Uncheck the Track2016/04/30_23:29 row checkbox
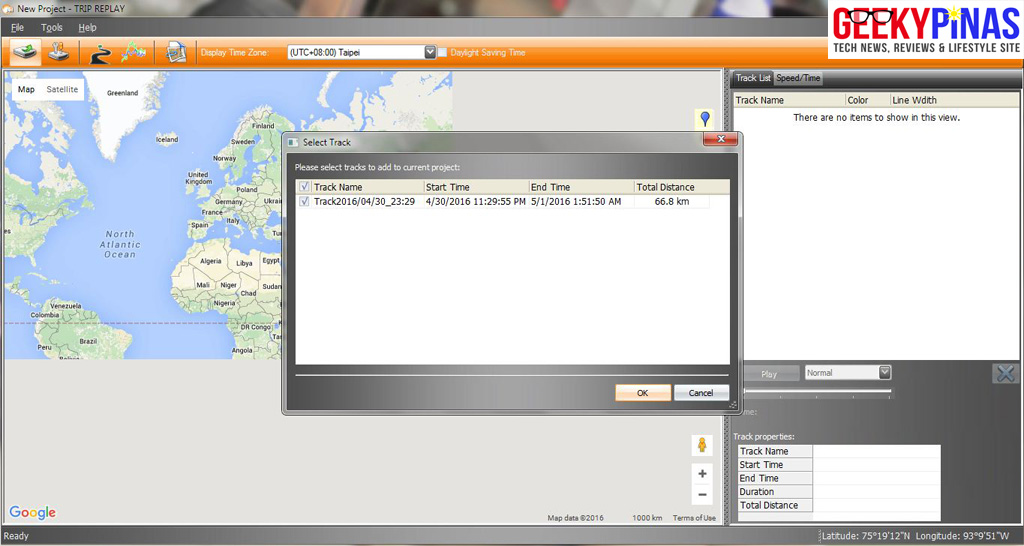This screenshot has width=1024, height=546. click(x=304, y=202)
